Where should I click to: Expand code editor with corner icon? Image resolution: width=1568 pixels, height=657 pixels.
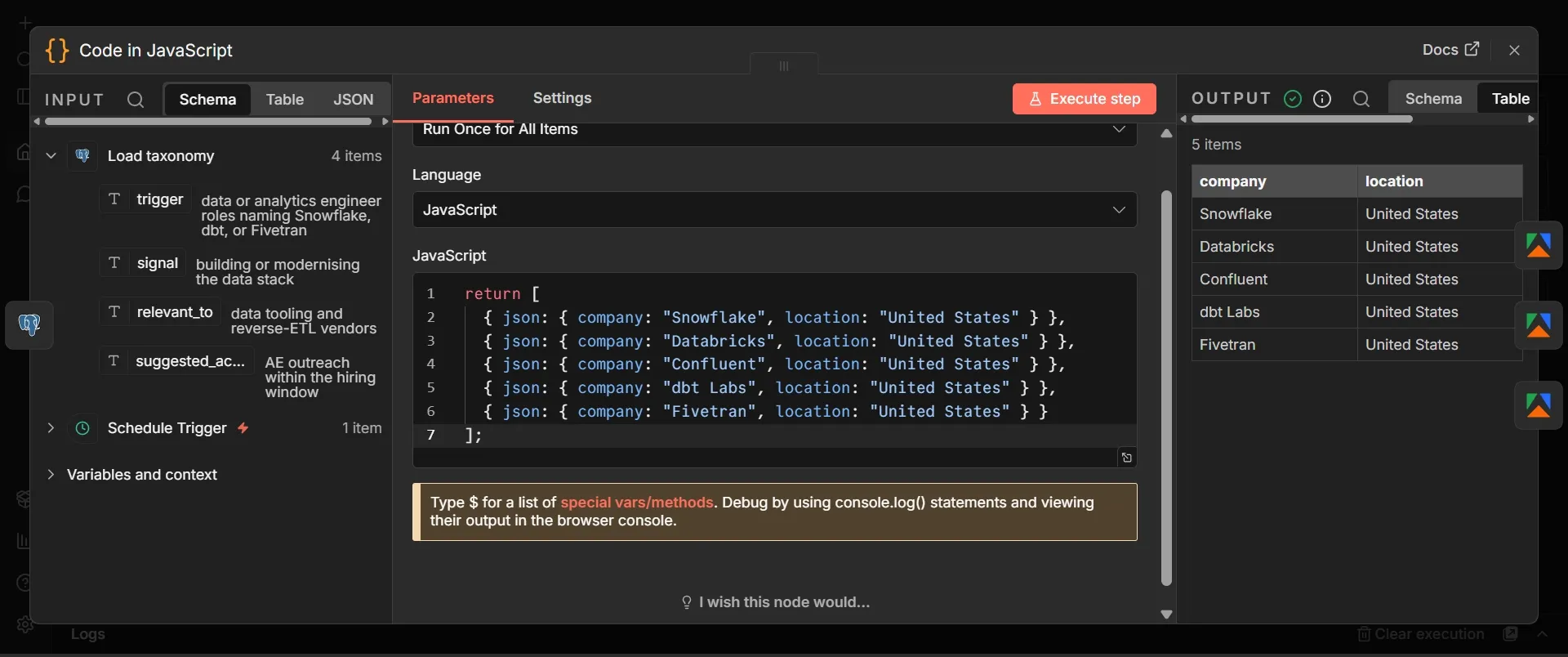pos(1127,458)
